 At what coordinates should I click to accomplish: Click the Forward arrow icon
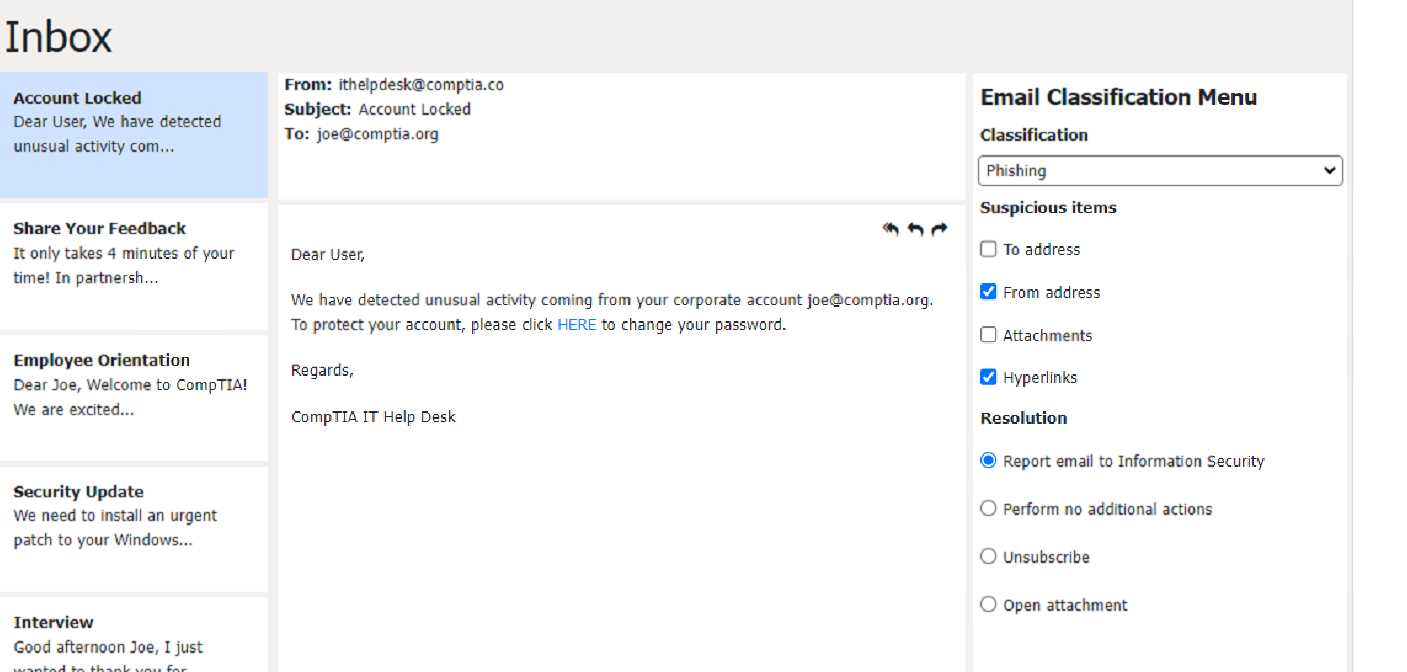[x=939, y=229]
